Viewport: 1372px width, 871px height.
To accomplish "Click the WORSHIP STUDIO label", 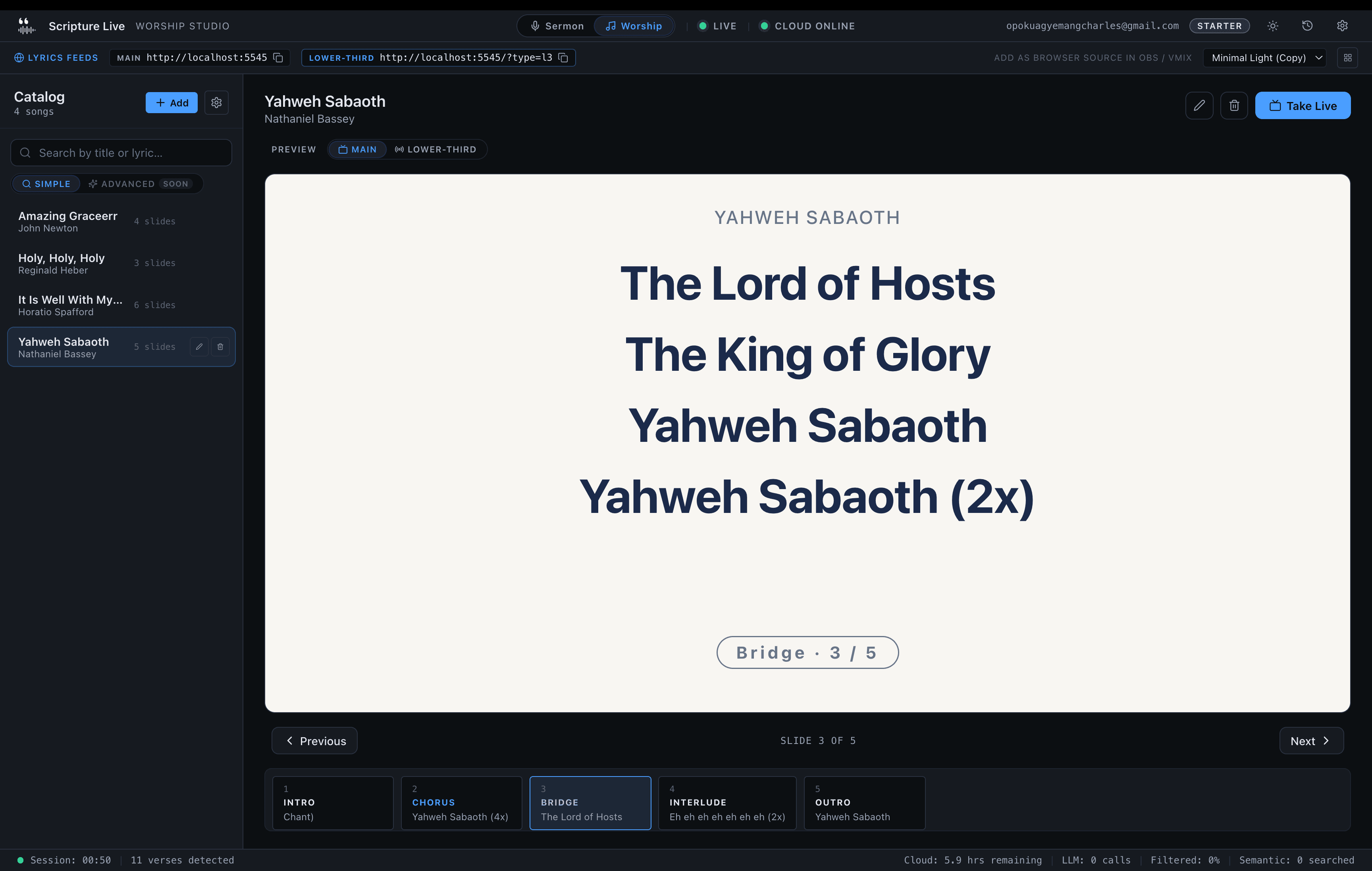I will click(x=182, y=26).
